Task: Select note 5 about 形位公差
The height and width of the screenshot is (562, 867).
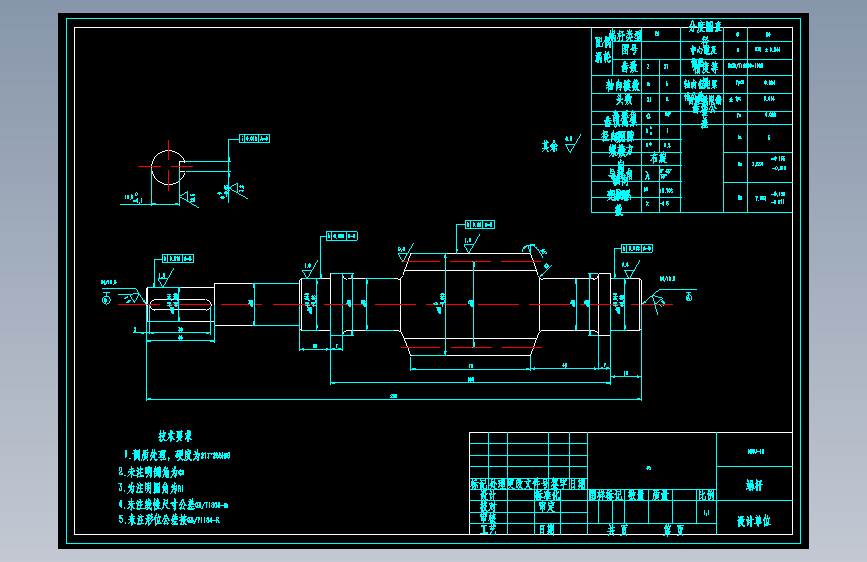Action: [x=169, y=520]
